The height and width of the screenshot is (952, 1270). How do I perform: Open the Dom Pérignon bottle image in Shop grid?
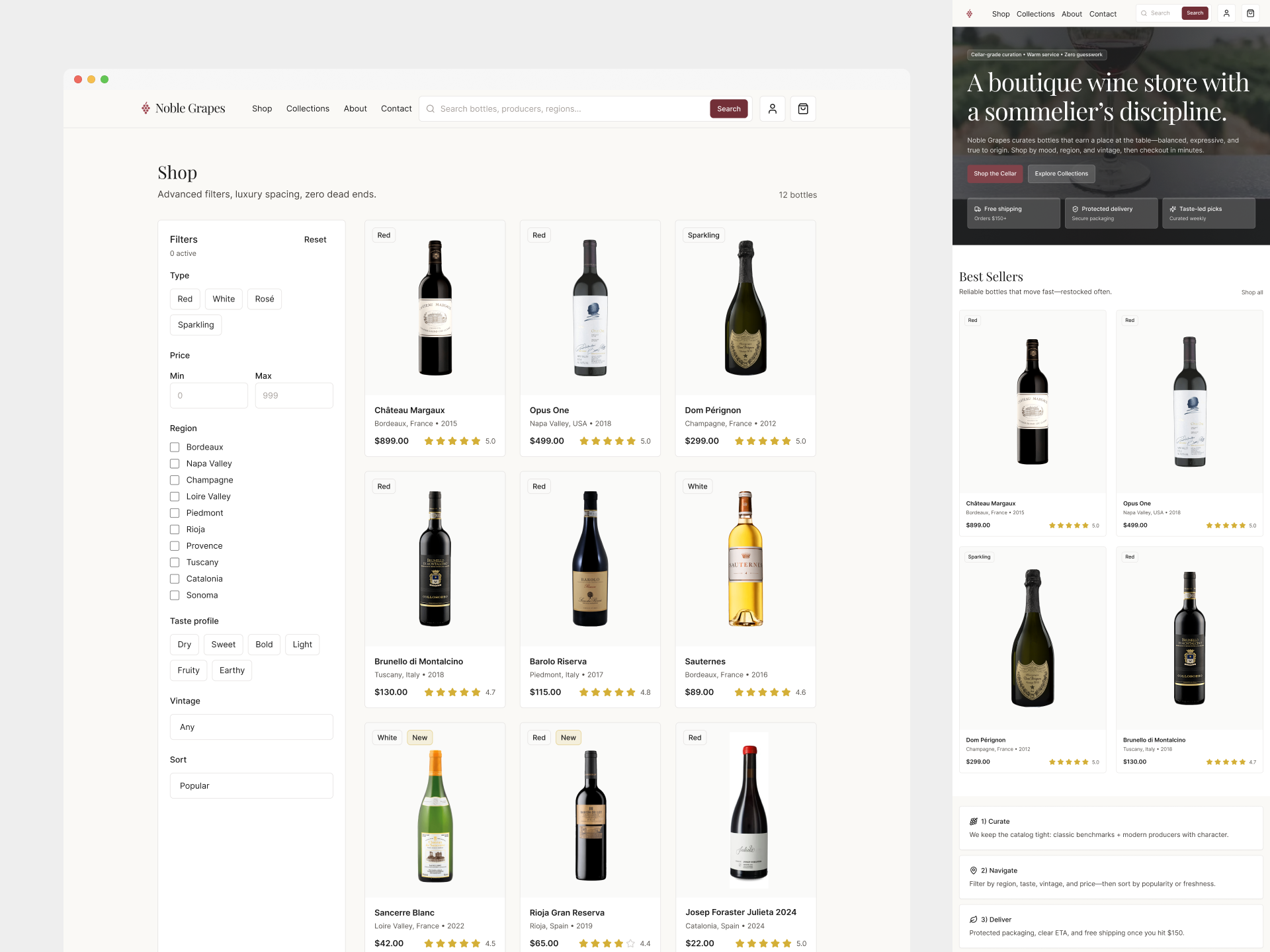[745, 308]
